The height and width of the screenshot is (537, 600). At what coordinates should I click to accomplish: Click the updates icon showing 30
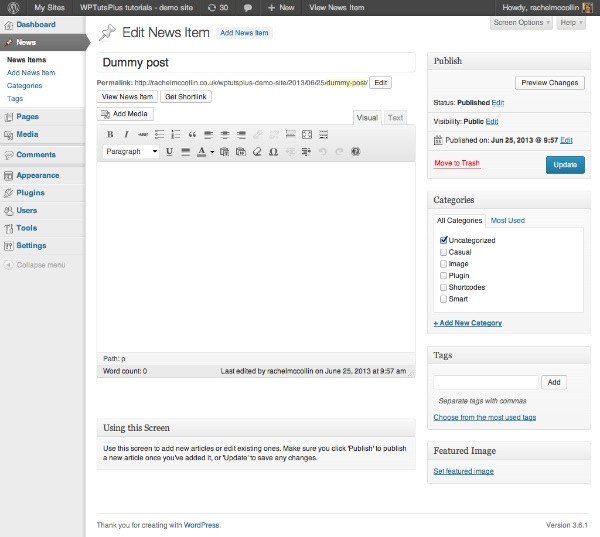click(218, 8)
